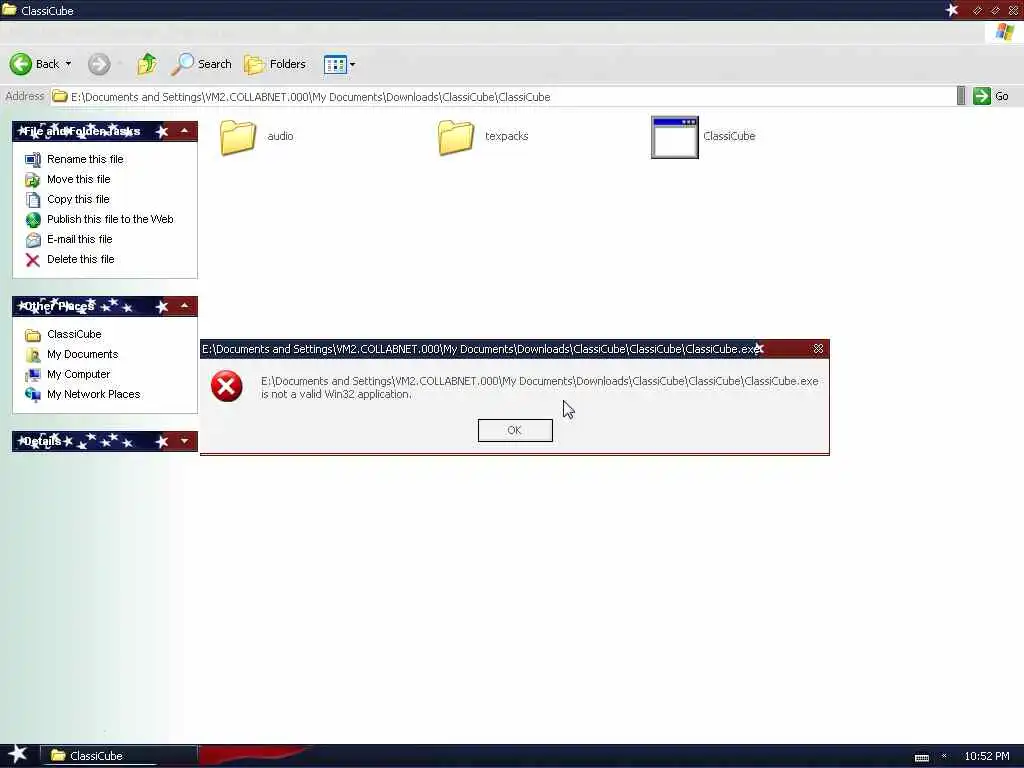Click the taskbar clock 10:52 PM
This screenshot has width=1024, height=768.
987,756
